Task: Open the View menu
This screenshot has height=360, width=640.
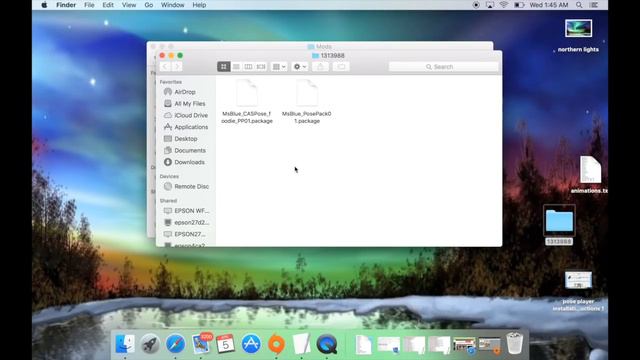Action: tap(129, 5)
